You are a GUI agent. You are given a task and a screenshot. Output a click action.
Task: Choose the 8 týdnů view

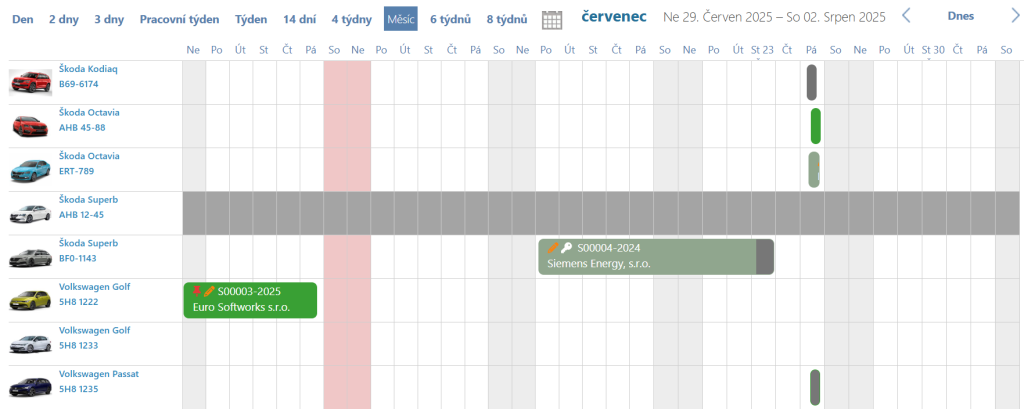pos(507,19)
